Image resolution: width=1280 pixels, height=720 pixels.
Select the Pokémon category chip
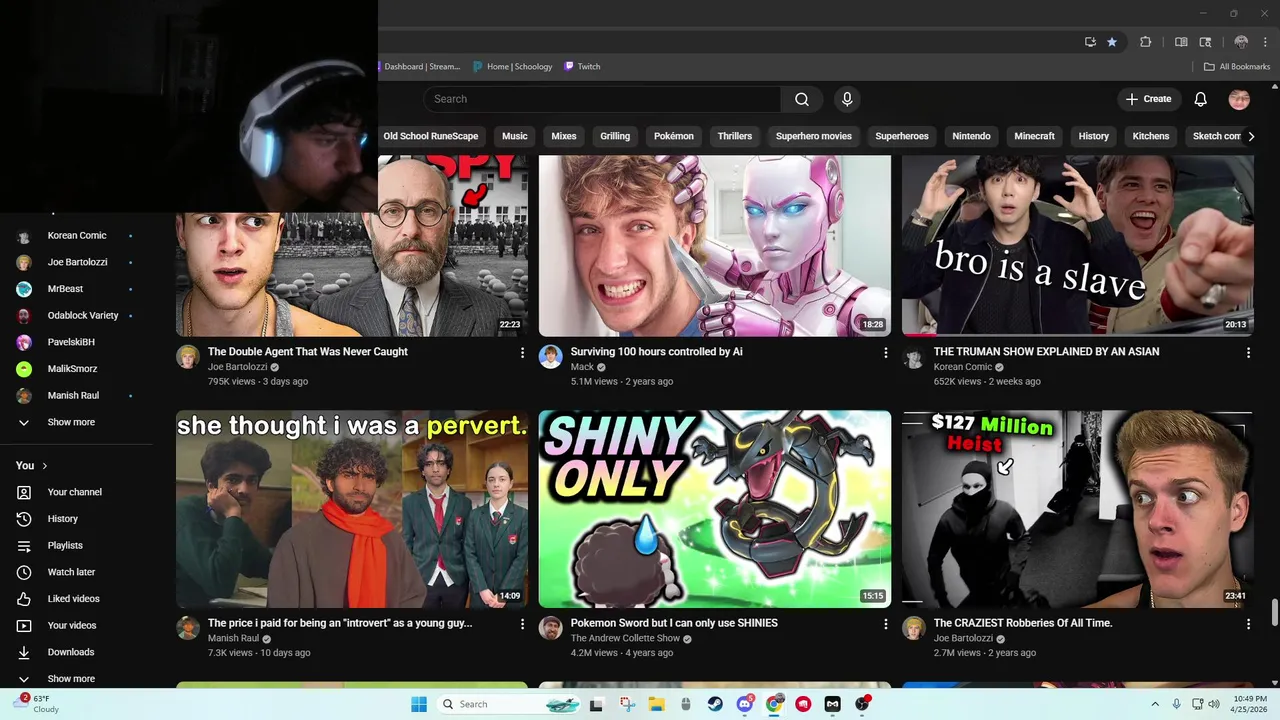coord(674,136)
